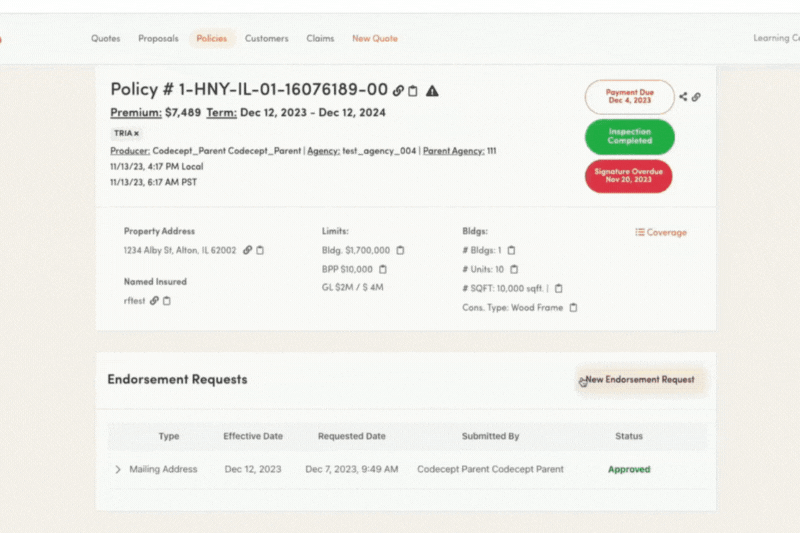Click the Signature Overdue status badge

pos(628,176)
